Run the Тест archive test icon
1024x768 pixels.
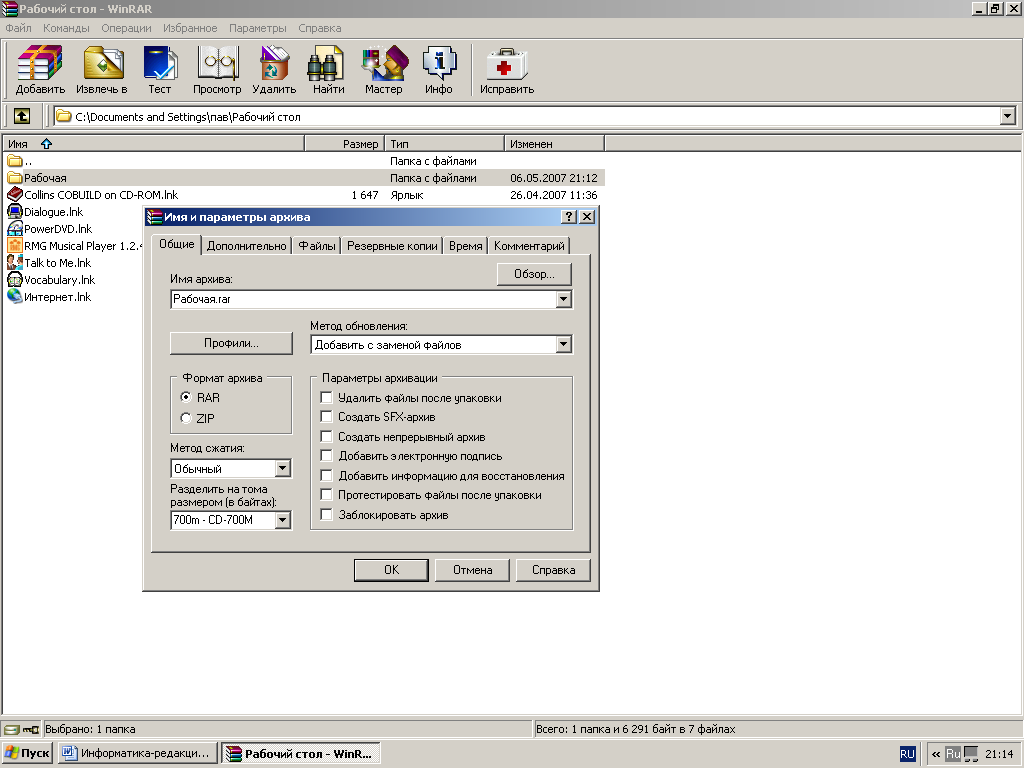point(159,70)
